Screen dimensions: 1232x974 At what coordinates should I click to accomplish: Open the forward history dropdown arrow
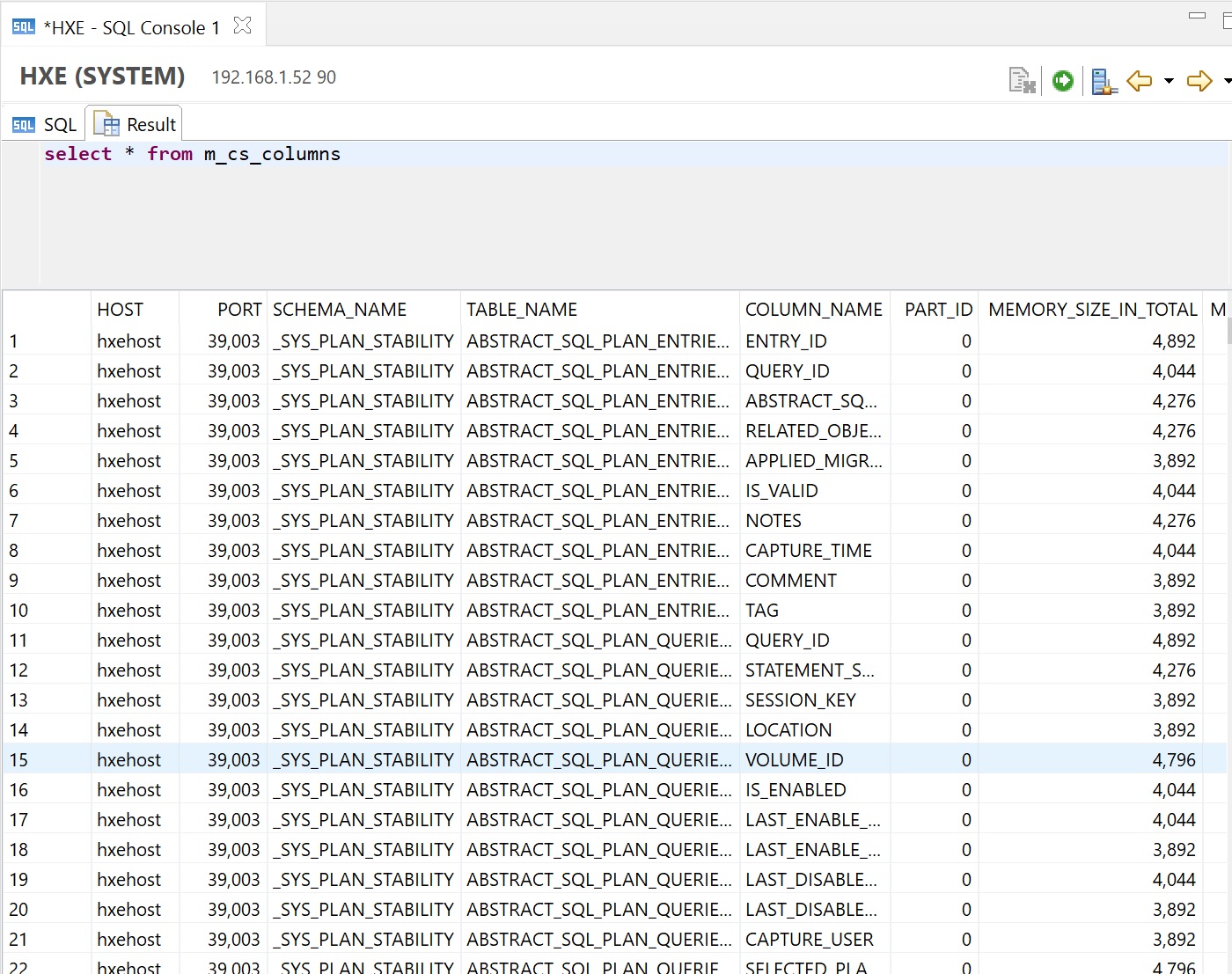(1228, 81)
